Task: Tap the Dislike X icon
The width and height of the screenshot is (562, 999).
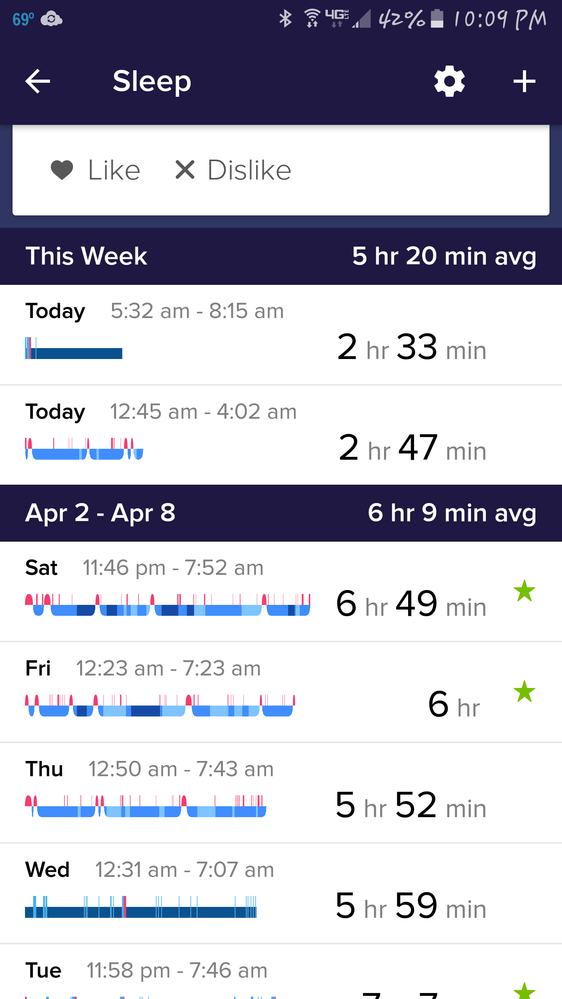Action: click(185, 170)
